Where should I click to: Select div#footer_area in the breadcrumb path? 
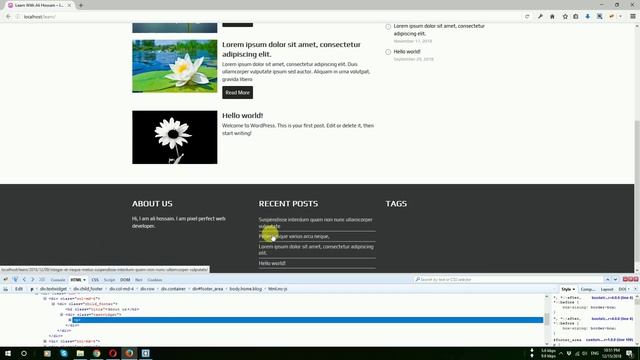(208, 289)
